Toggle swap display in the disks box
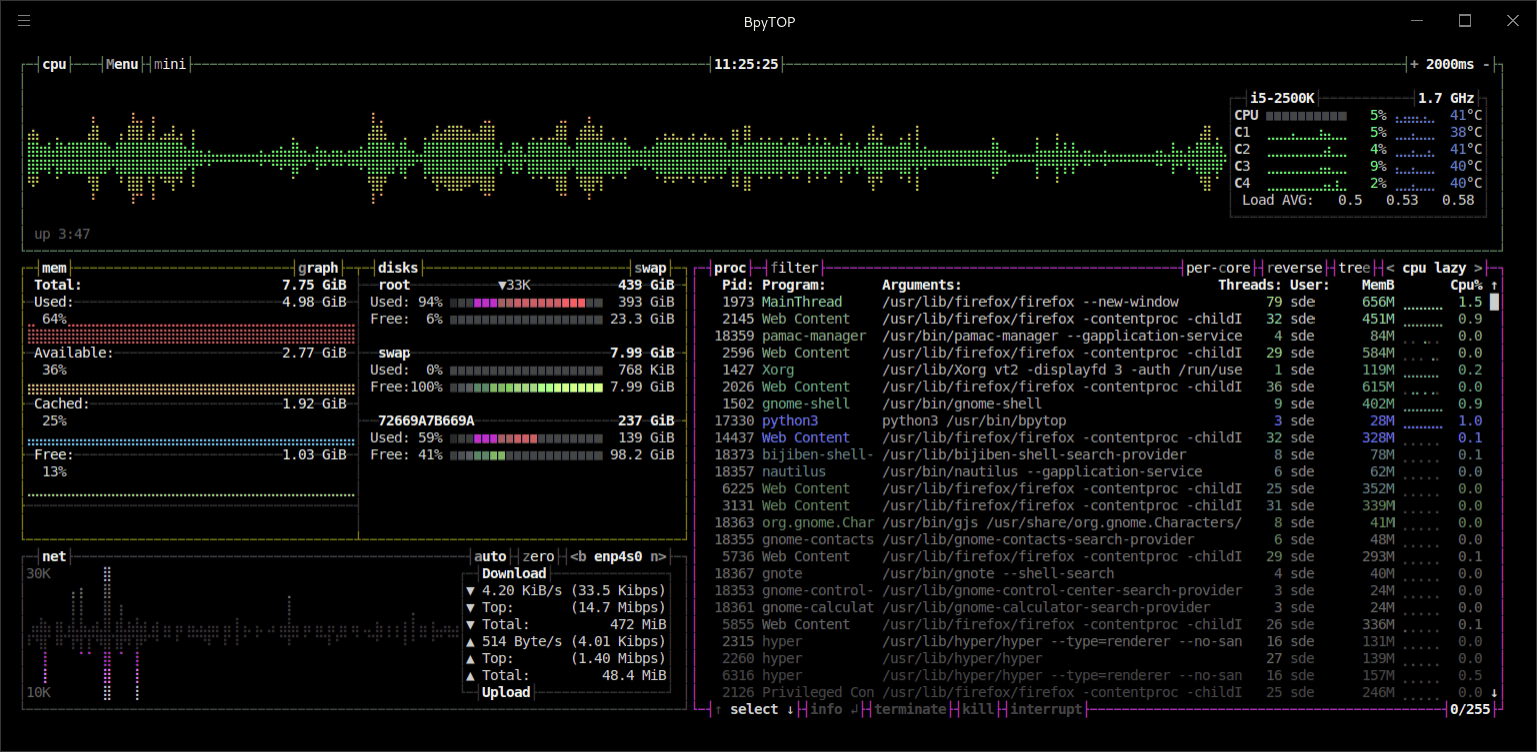This screenshot has width=1537, height=752. pyautogui.click(x=651, y=268)
